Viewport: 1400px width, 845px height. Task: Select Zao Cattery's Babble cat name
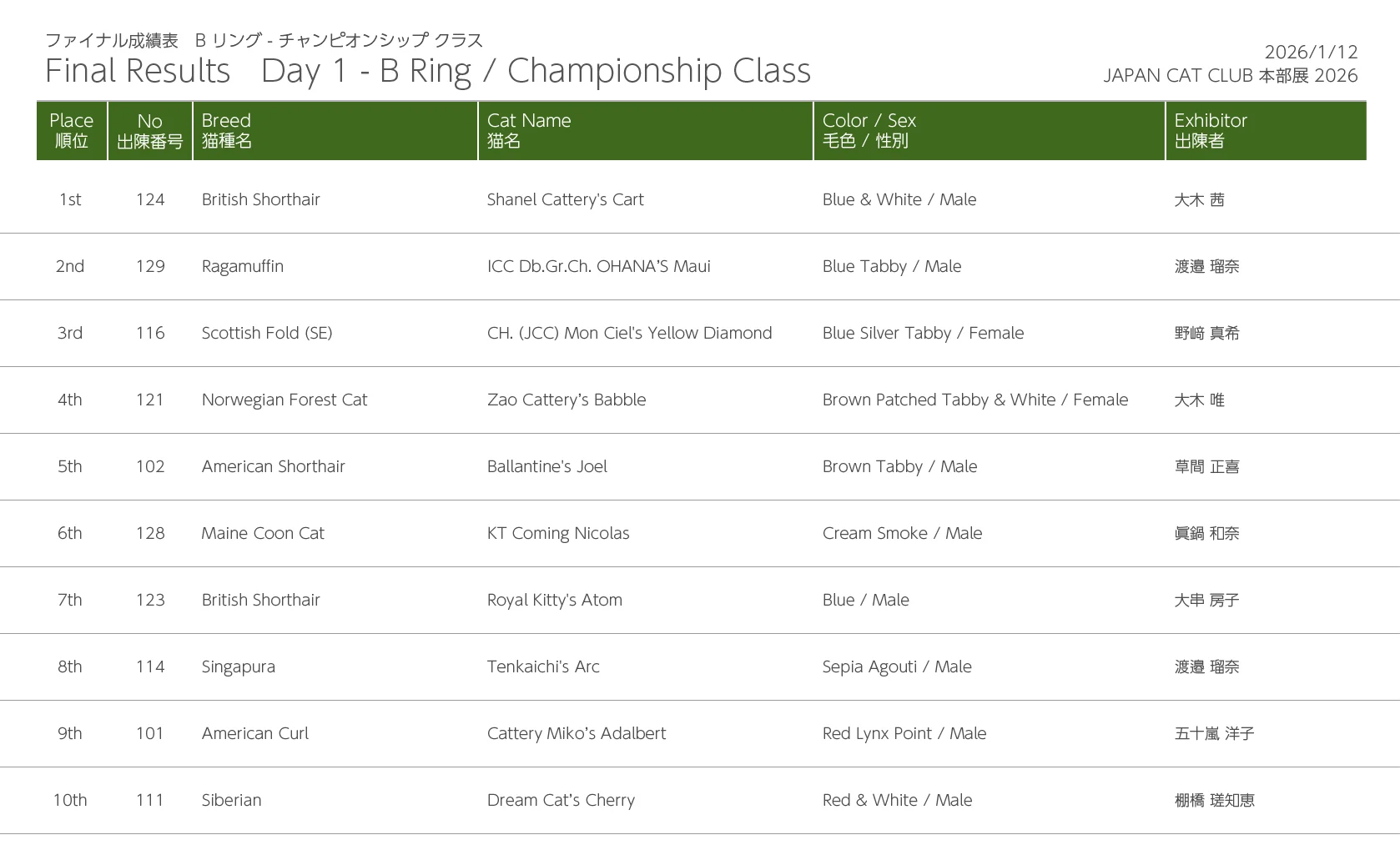tap(566, 400)
